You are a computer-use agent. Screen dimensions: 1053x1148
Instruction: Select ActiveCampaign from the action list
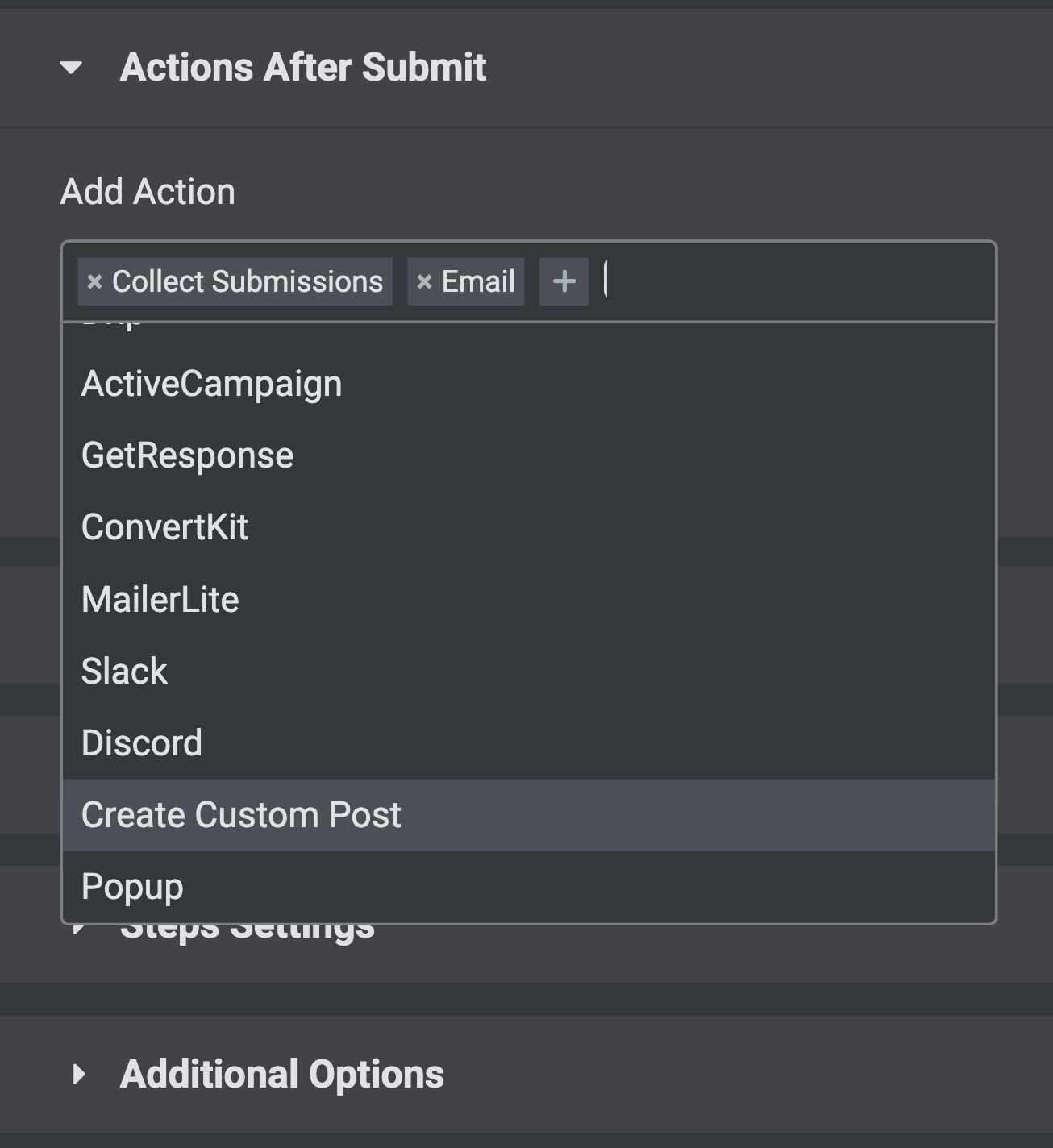click(211, 384)
